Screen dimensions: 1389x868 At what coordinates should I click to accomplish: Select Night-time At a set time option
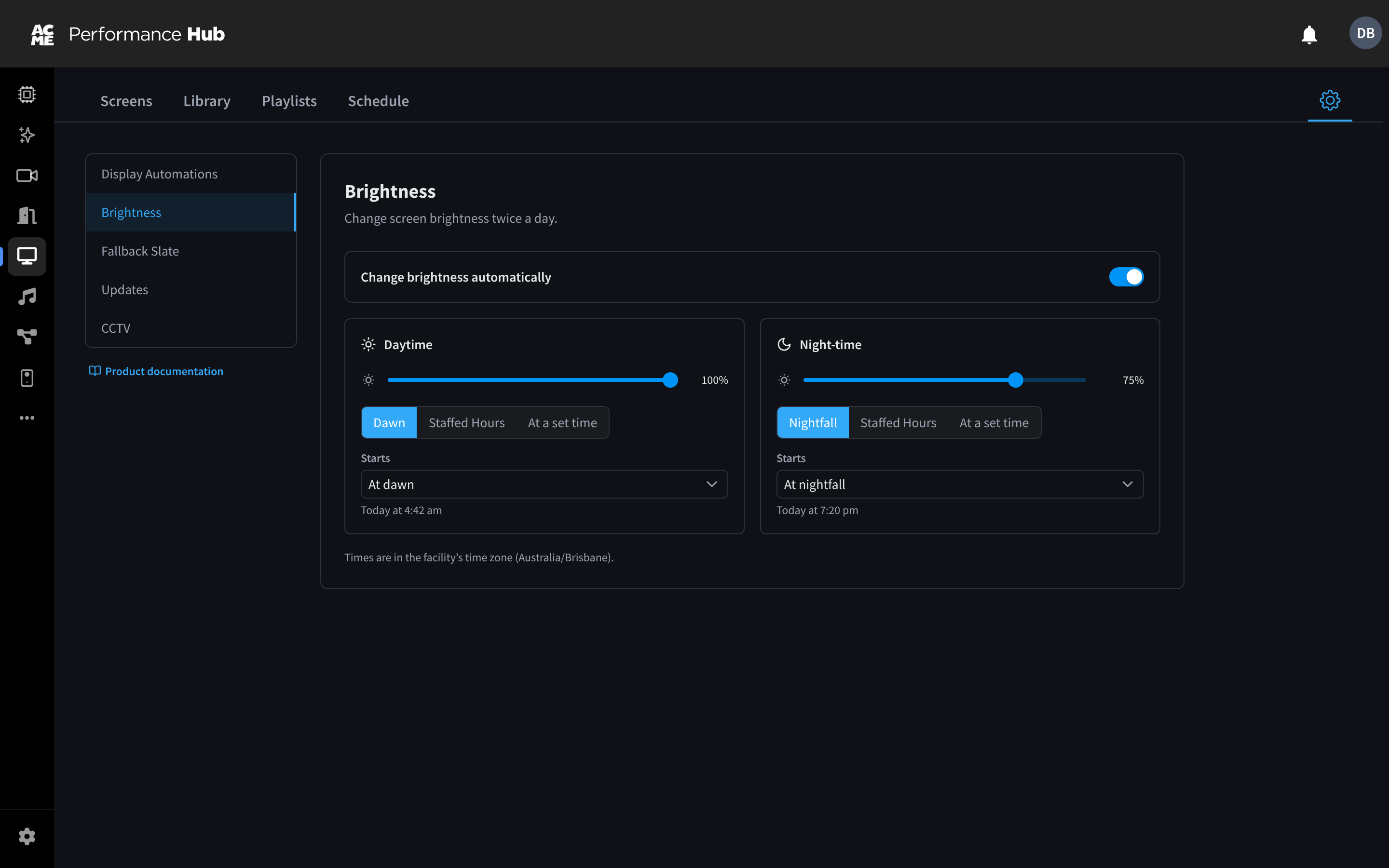point(994,422)
